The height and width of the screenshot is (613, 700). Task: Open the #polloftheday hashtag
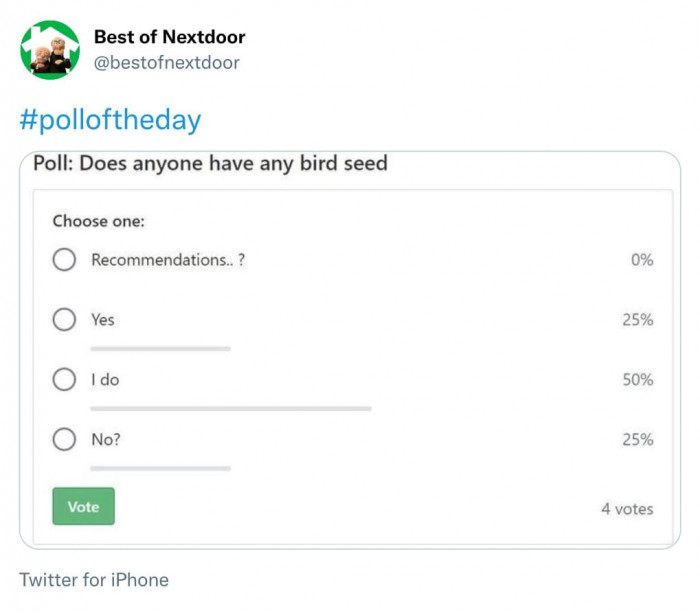tap(110, 120)
